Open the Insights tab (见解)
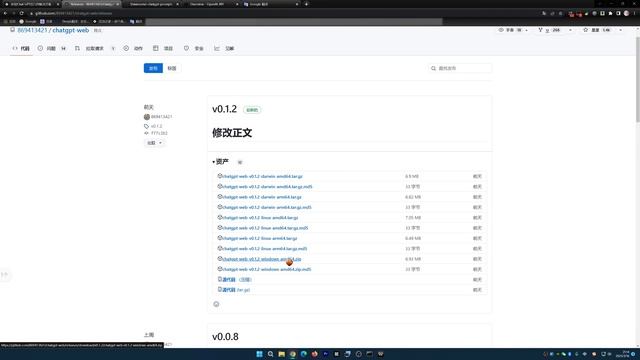This screenshot has width=640, height=360. [224, 48]
